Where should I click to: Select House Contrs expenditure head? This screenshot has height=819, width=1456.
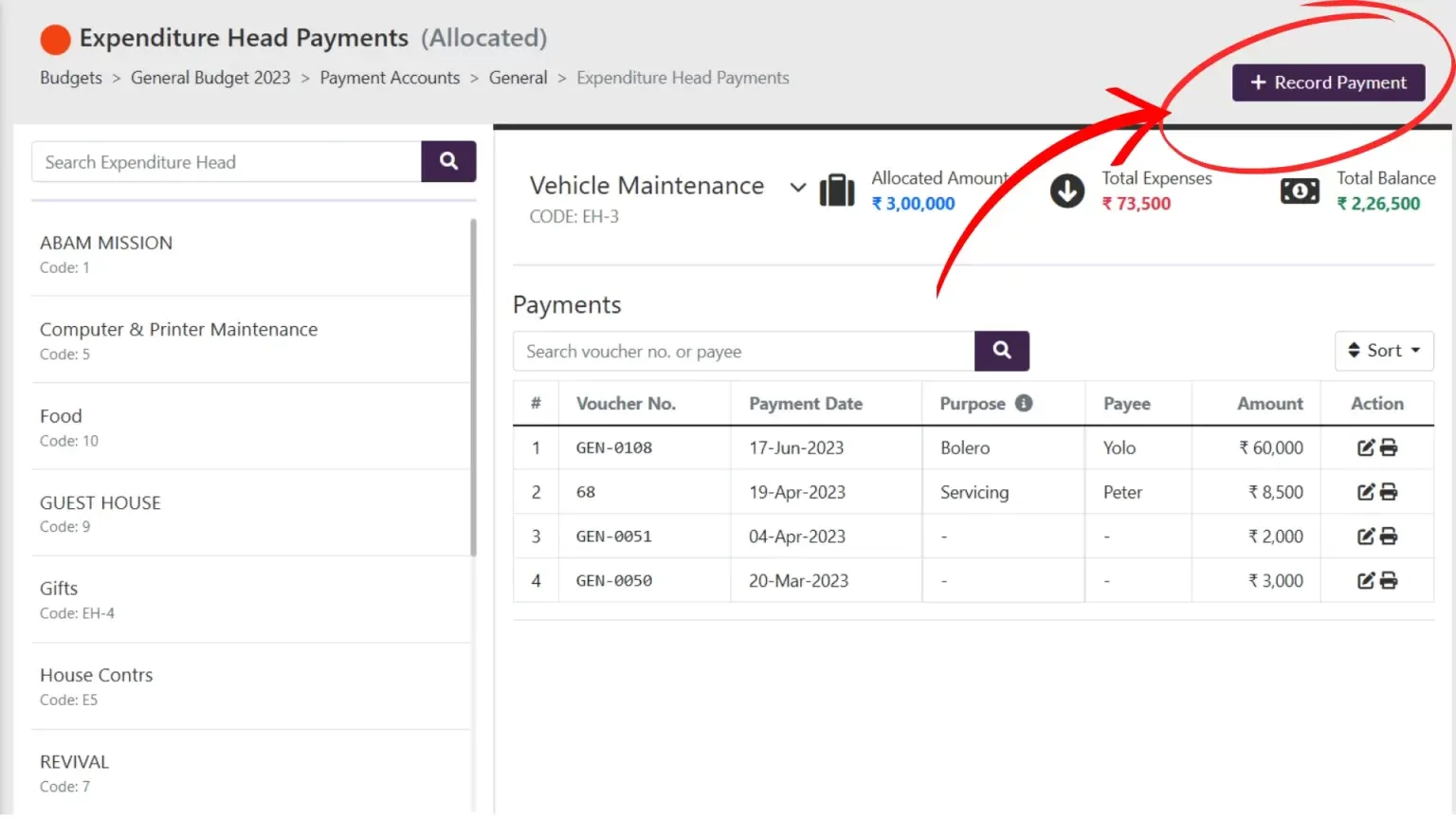tap(251, 686)
